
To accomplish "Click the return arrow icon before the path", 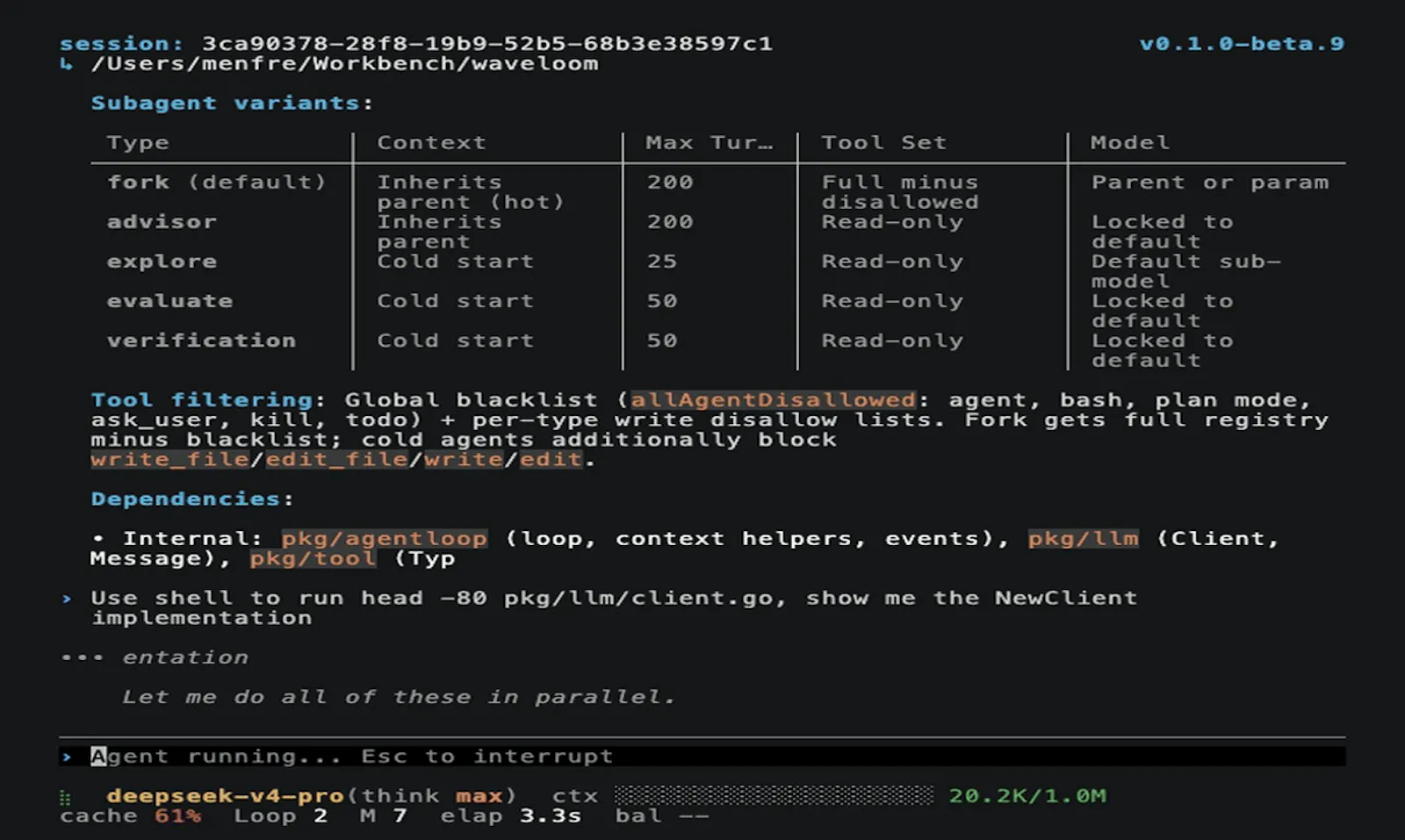I will 66,63.
